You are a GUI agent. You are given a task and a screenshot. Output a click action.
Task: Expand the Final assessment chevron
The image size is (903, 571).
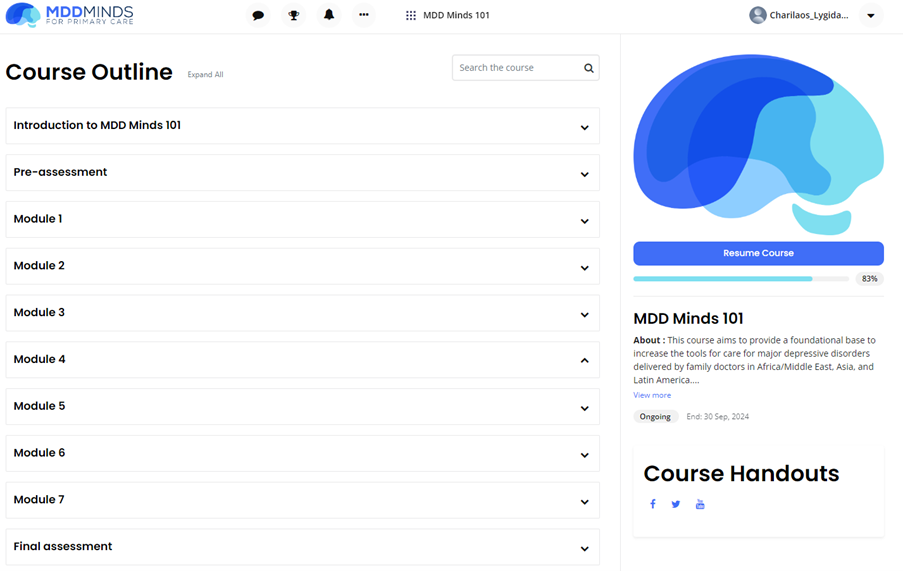pyautogui.click(x=585, y=549)
